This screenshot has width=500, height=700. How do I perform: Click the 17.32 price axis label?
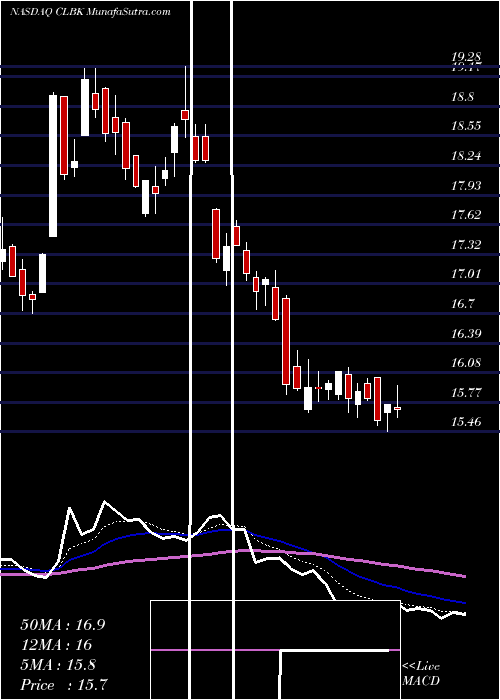click(x=466, y=245)
